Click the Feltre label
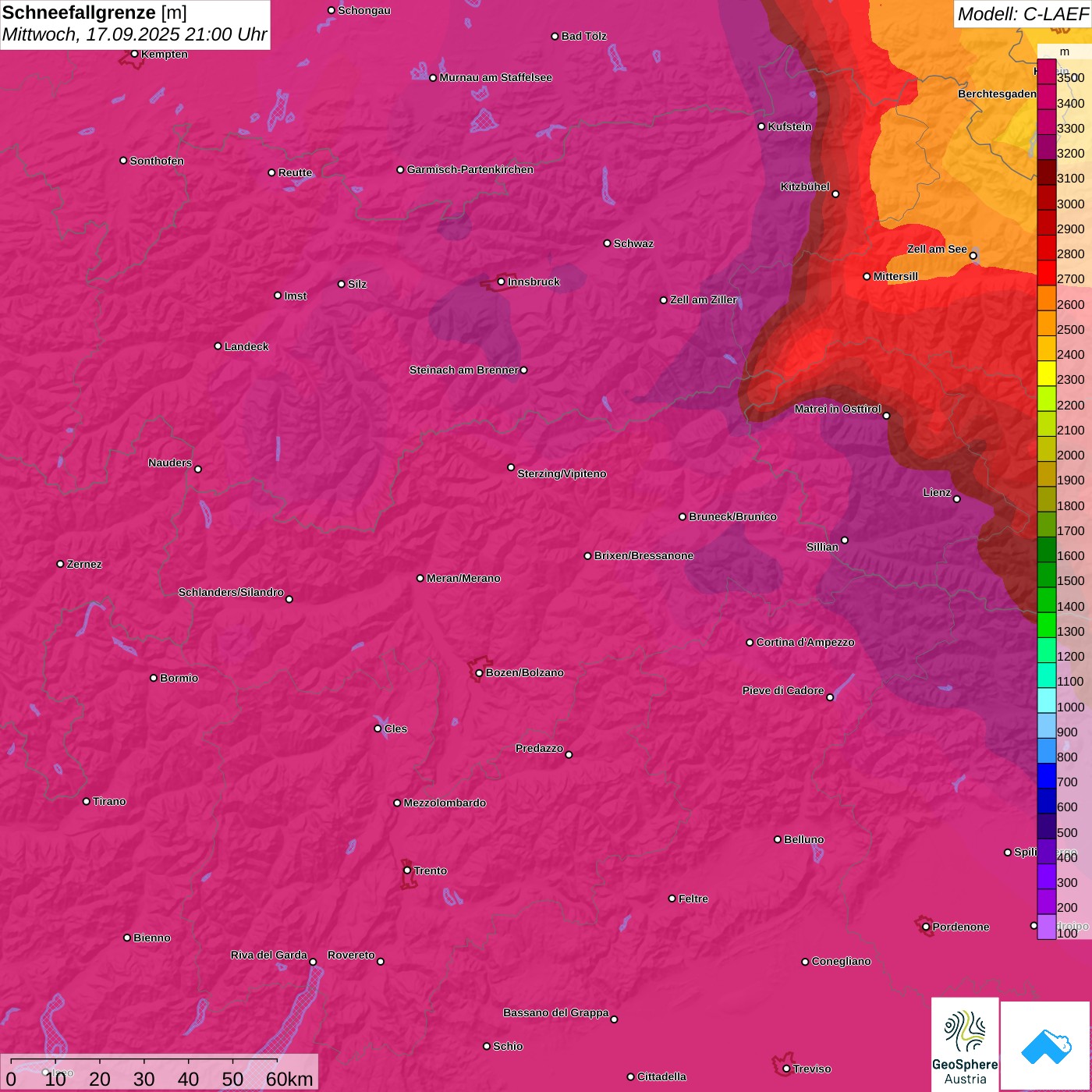This screenshot has height=1092, width=1092. pyautogui.click(x=693, y=899)
